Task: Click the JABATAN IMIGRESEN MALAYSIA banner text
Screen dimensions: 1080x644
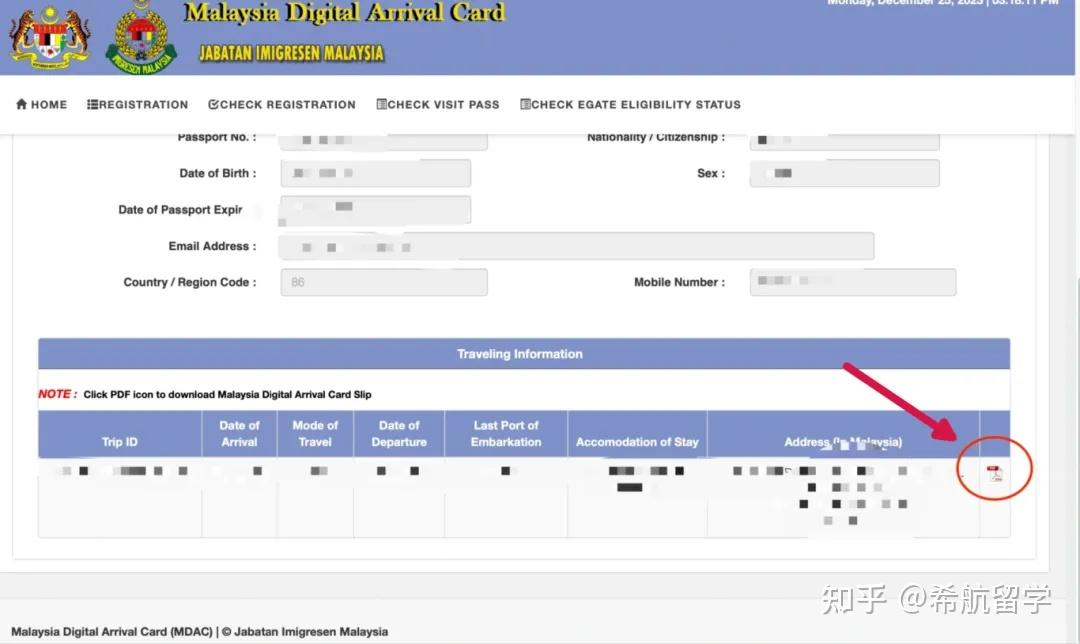Action: 291,53
